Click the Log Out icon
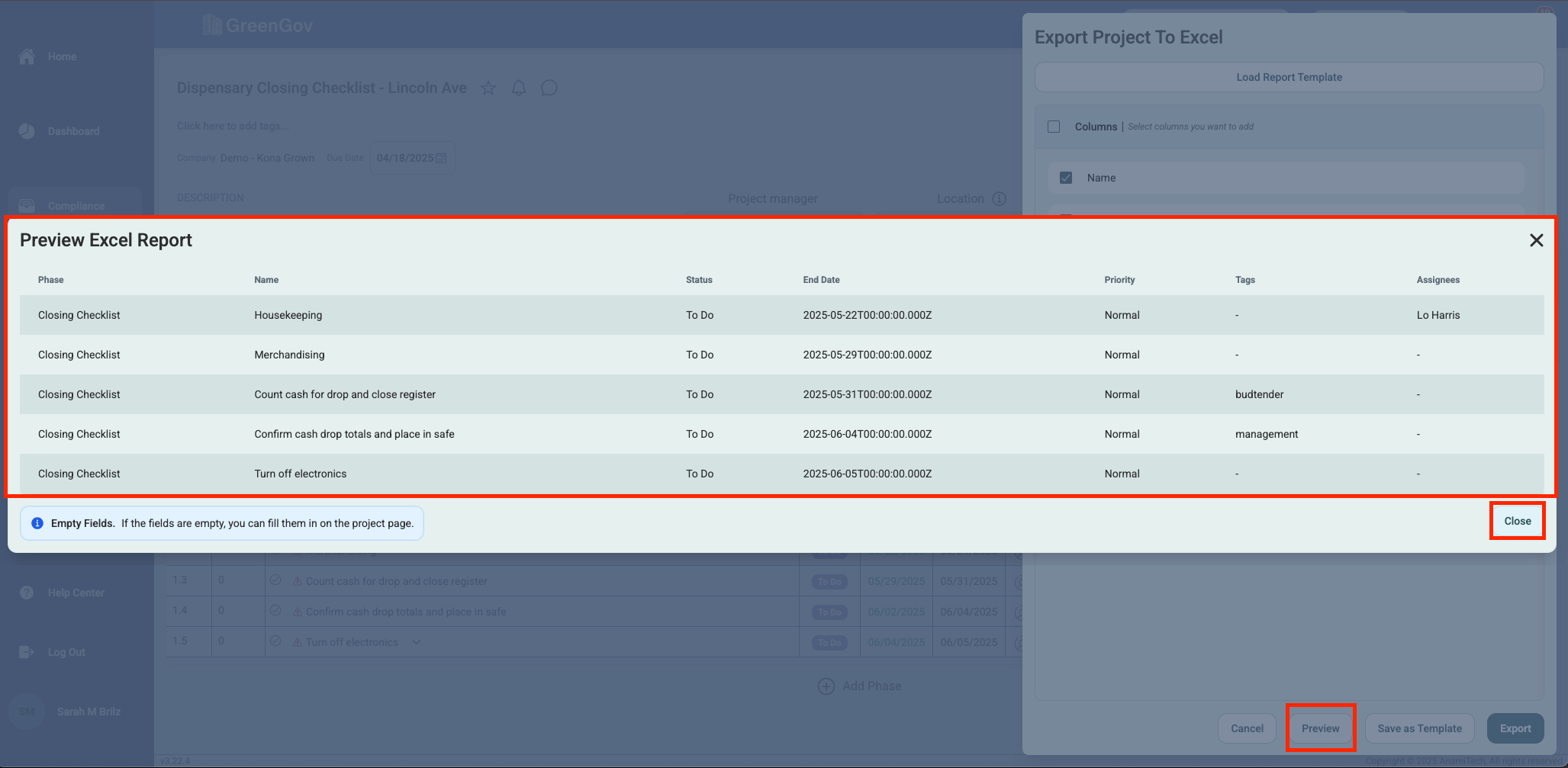This screenshot has height=768, width=1568. point(27,652)
